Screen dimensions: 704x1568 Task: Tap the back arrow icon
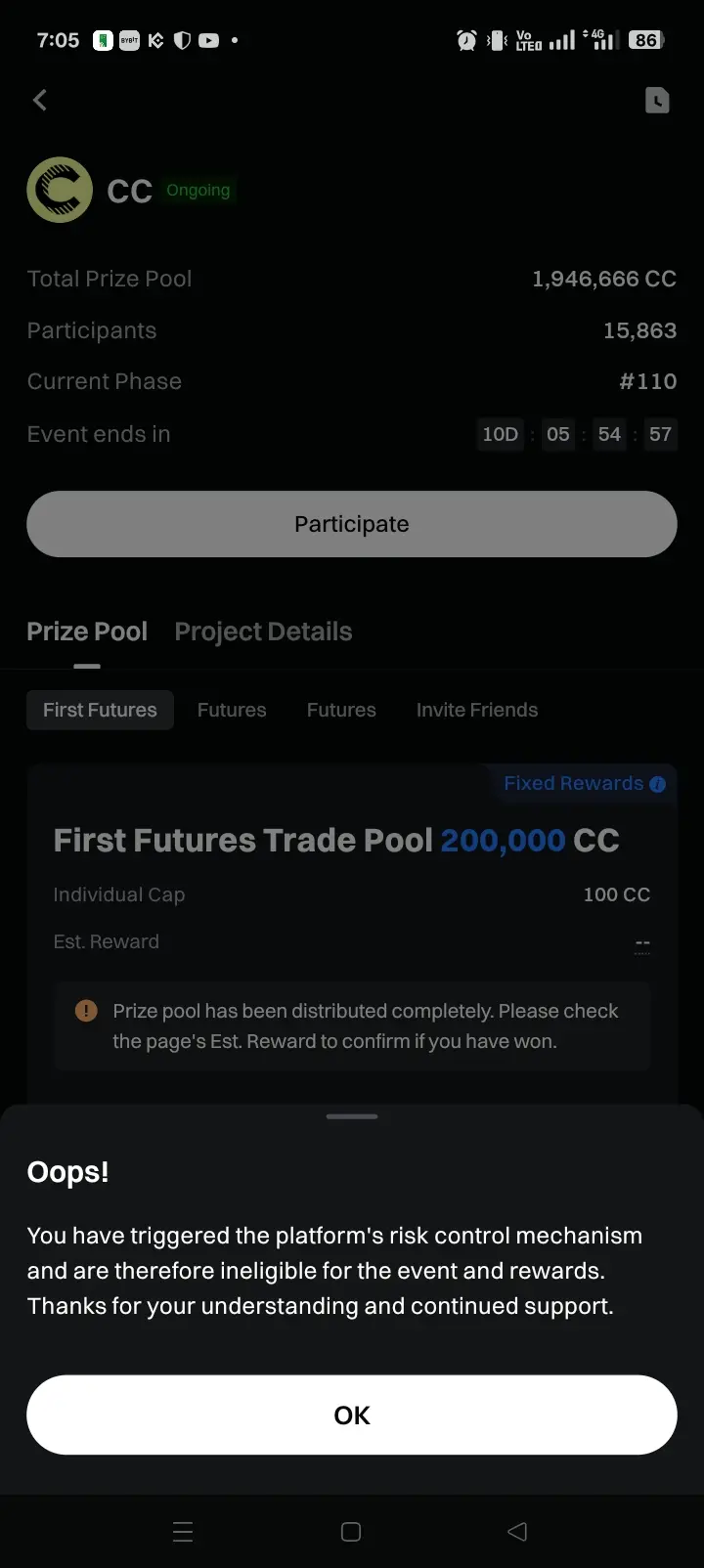point(40,101)
